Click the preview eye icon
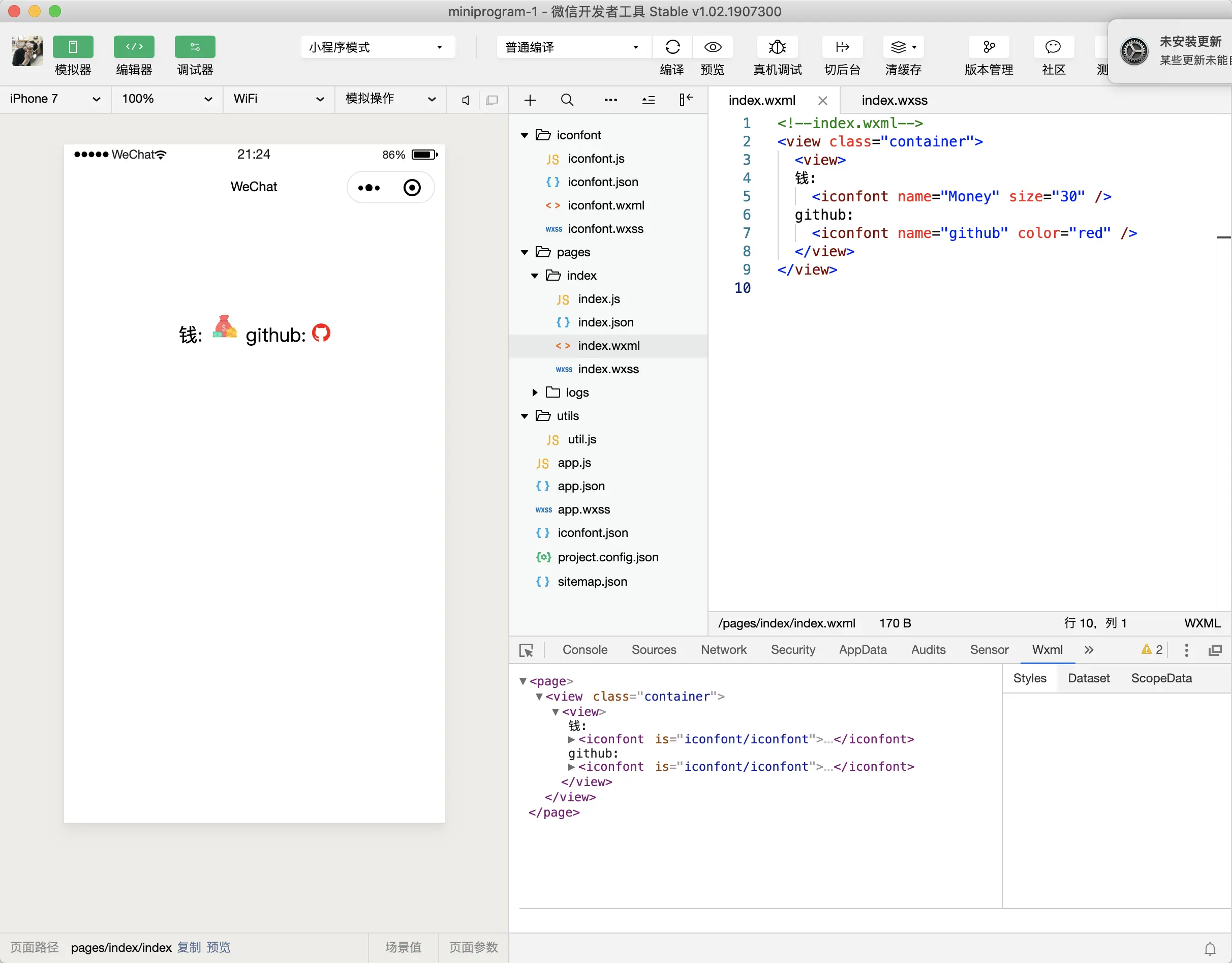Screen dimensions: 1232x963 pos(713,47)
